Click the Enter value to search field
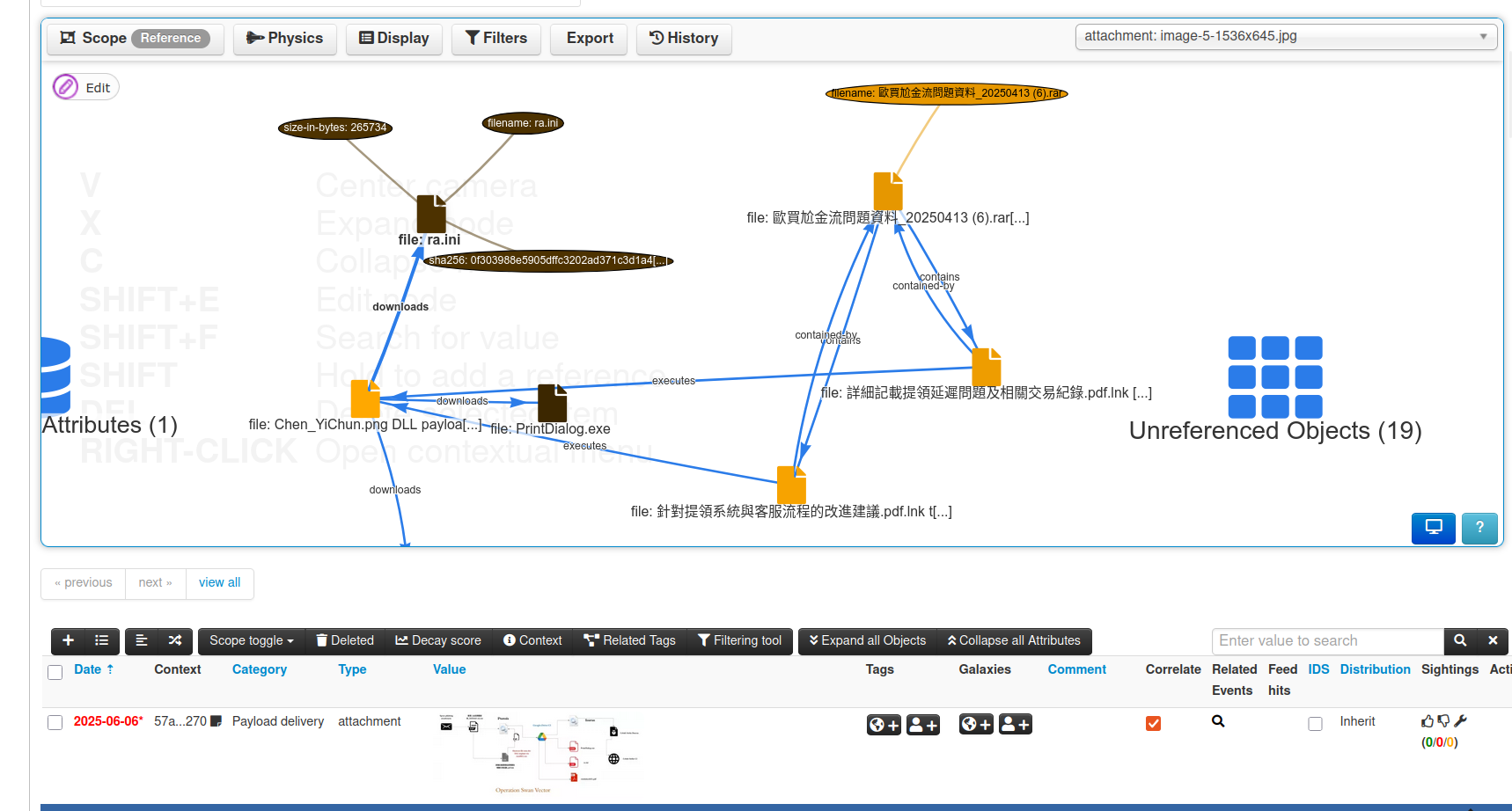Image resolution: width=1512 pixels, height=811 pixels. [x=1326, y=640]
